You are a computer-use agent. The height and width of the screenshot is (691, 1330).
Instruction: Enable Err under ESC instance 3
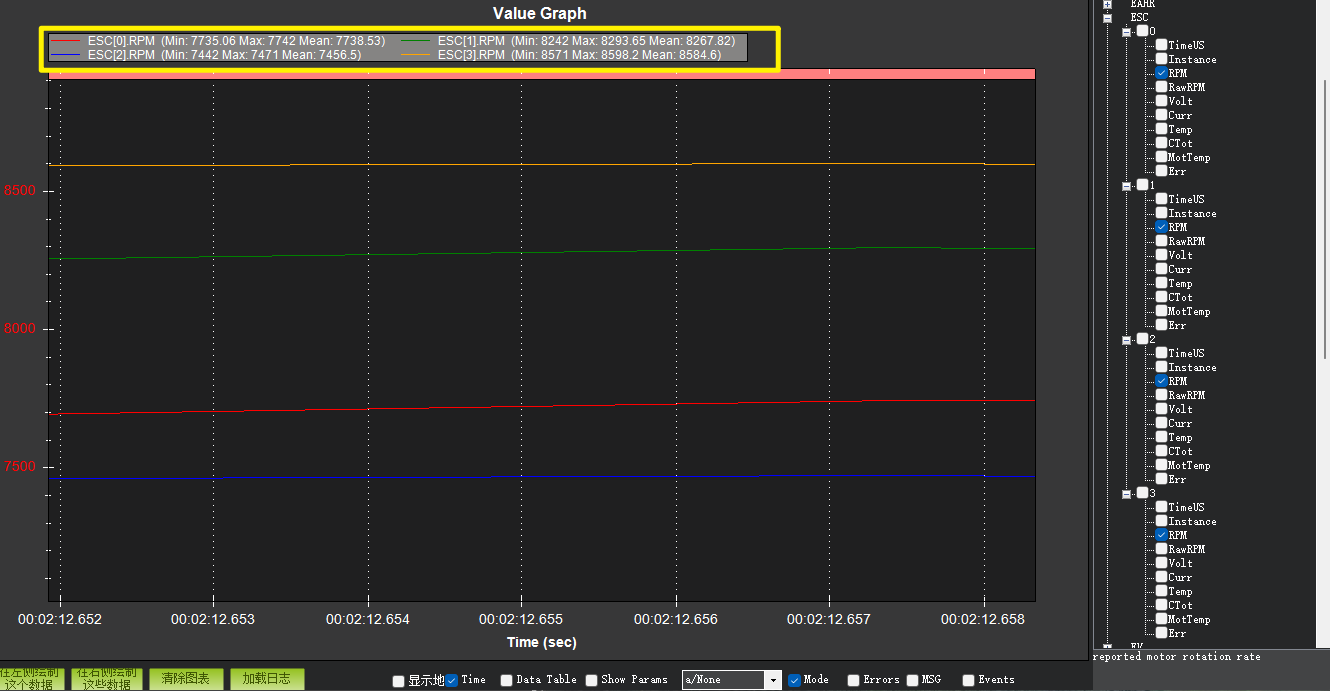[x=1161, y=633]
